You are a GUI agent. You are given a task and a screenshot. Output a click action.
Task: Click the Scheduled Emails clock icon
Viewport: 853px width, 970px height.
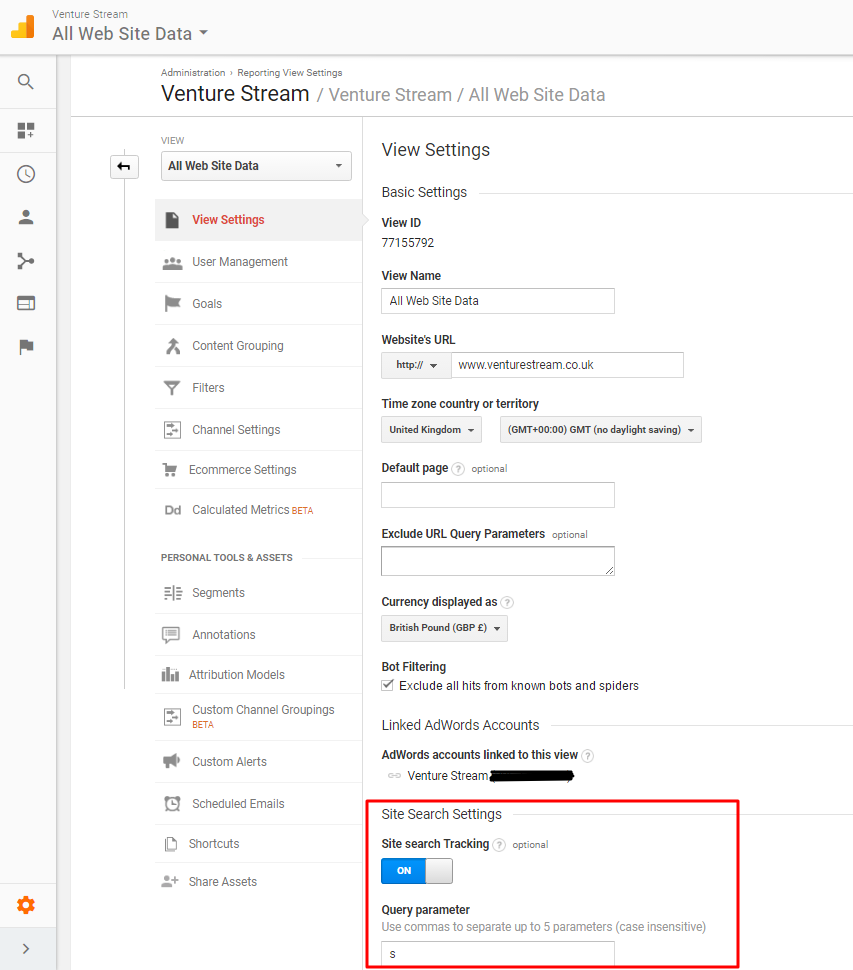(x=172, y=804)
